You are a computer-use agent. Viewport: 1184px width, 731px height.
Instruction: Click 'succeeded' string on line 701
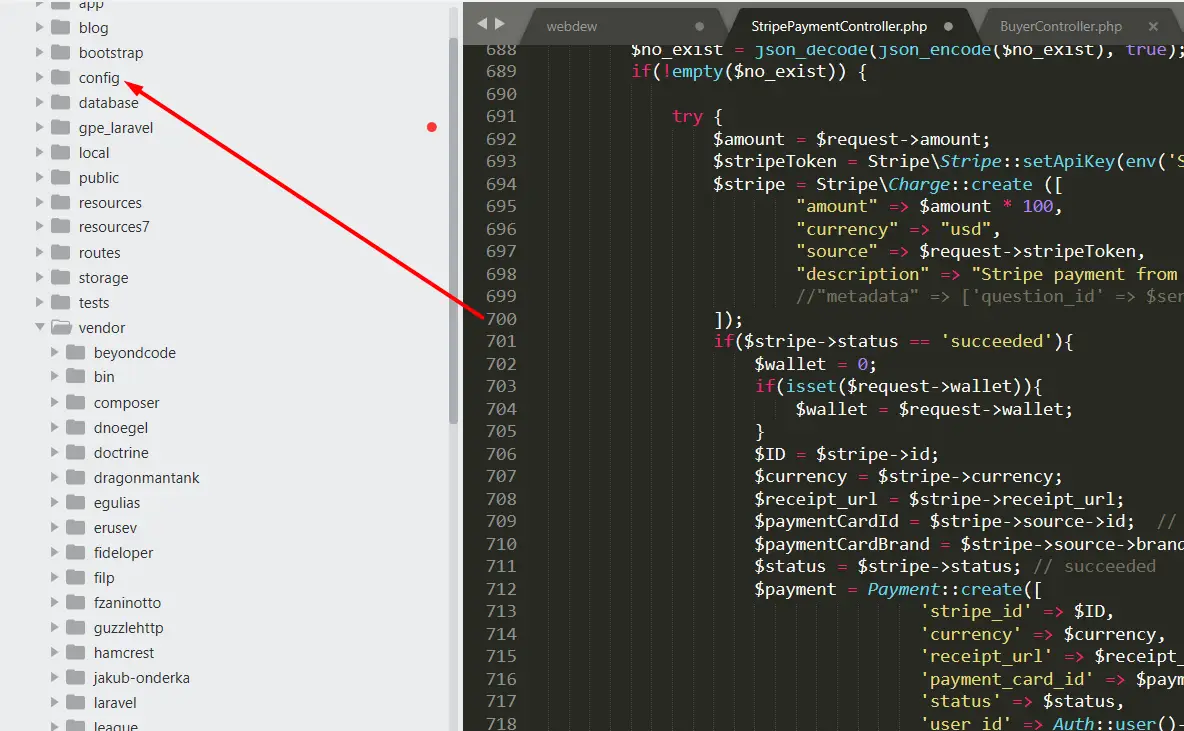tap(997, 341)
